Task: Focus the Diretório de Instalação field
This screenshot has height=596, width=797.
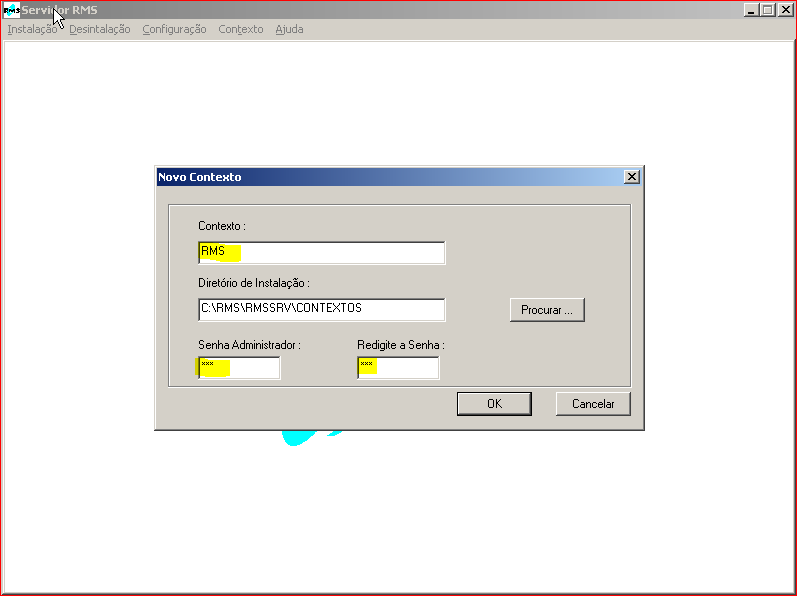Action: coord(322,309)
